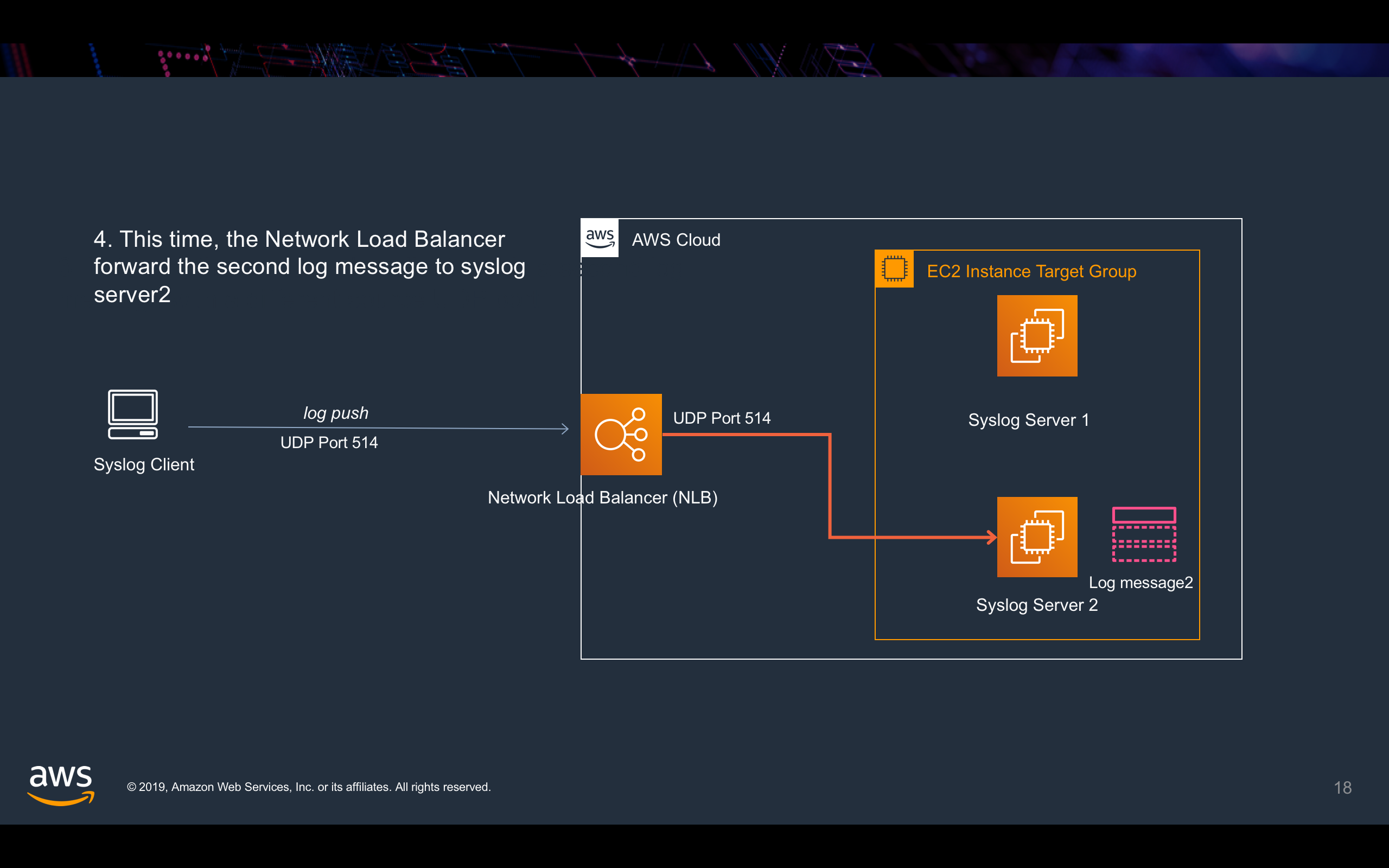This screenshot has width=1389, height=868.
Task: Click the slide number 18
Action: click(1342, 788)
